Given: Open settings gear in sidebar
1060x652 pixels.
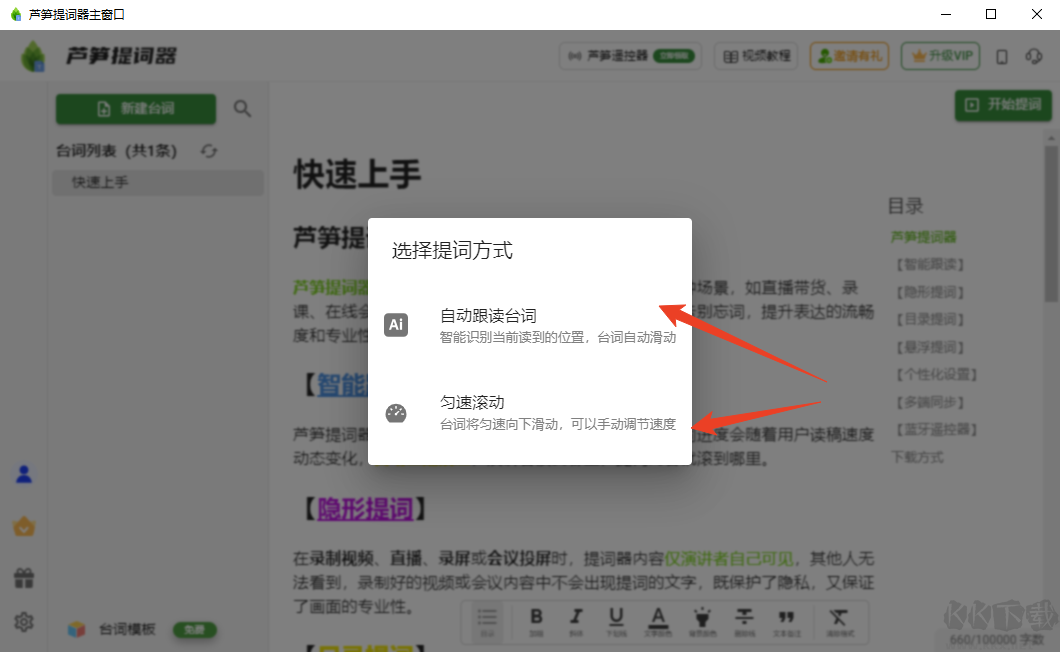Looking at the screenshot, I should (x=24, y=622).
